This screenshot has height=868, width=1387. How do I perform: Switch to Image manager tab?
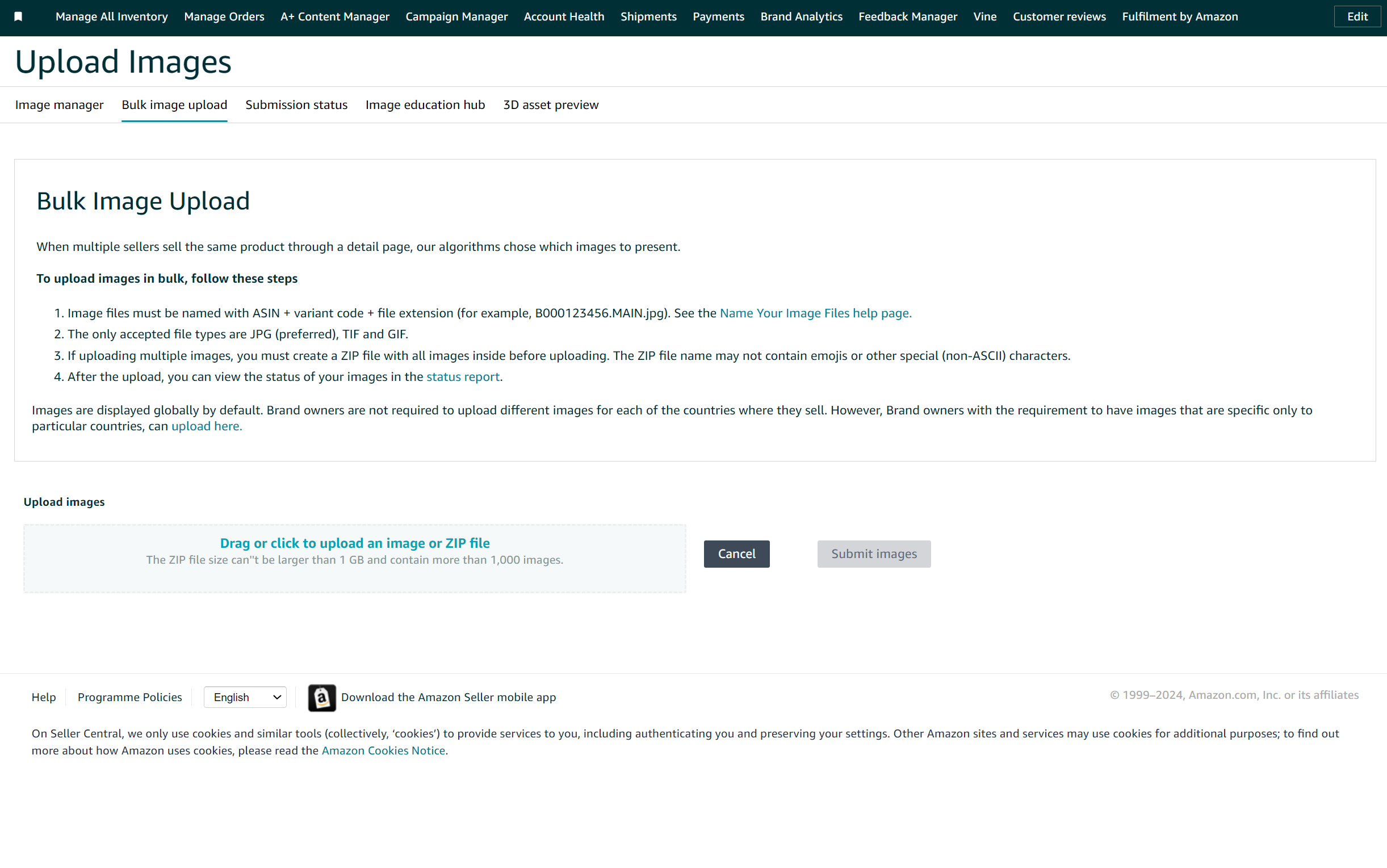[x=59, y=105]
